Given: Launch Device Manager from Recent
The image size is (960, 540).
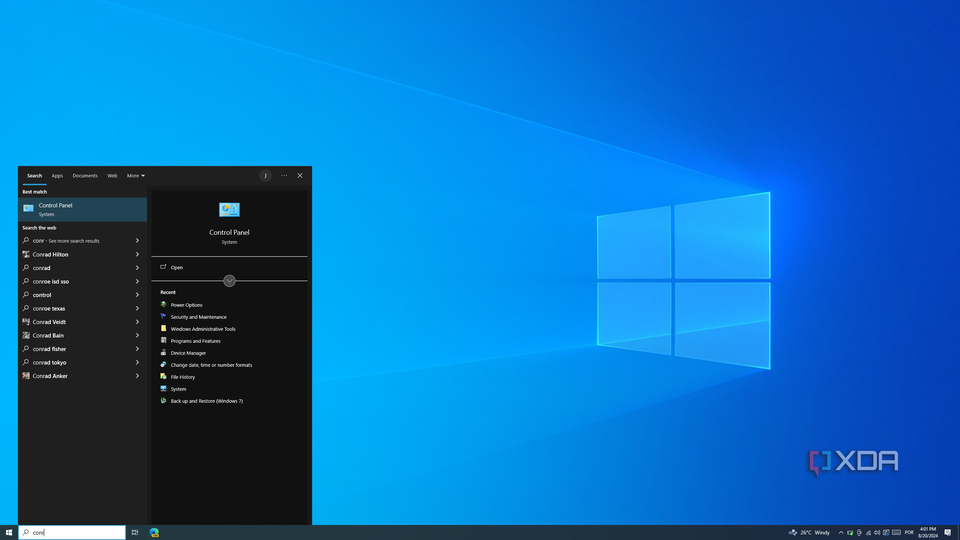Looking at the screenshot, I should coord(188,353).
